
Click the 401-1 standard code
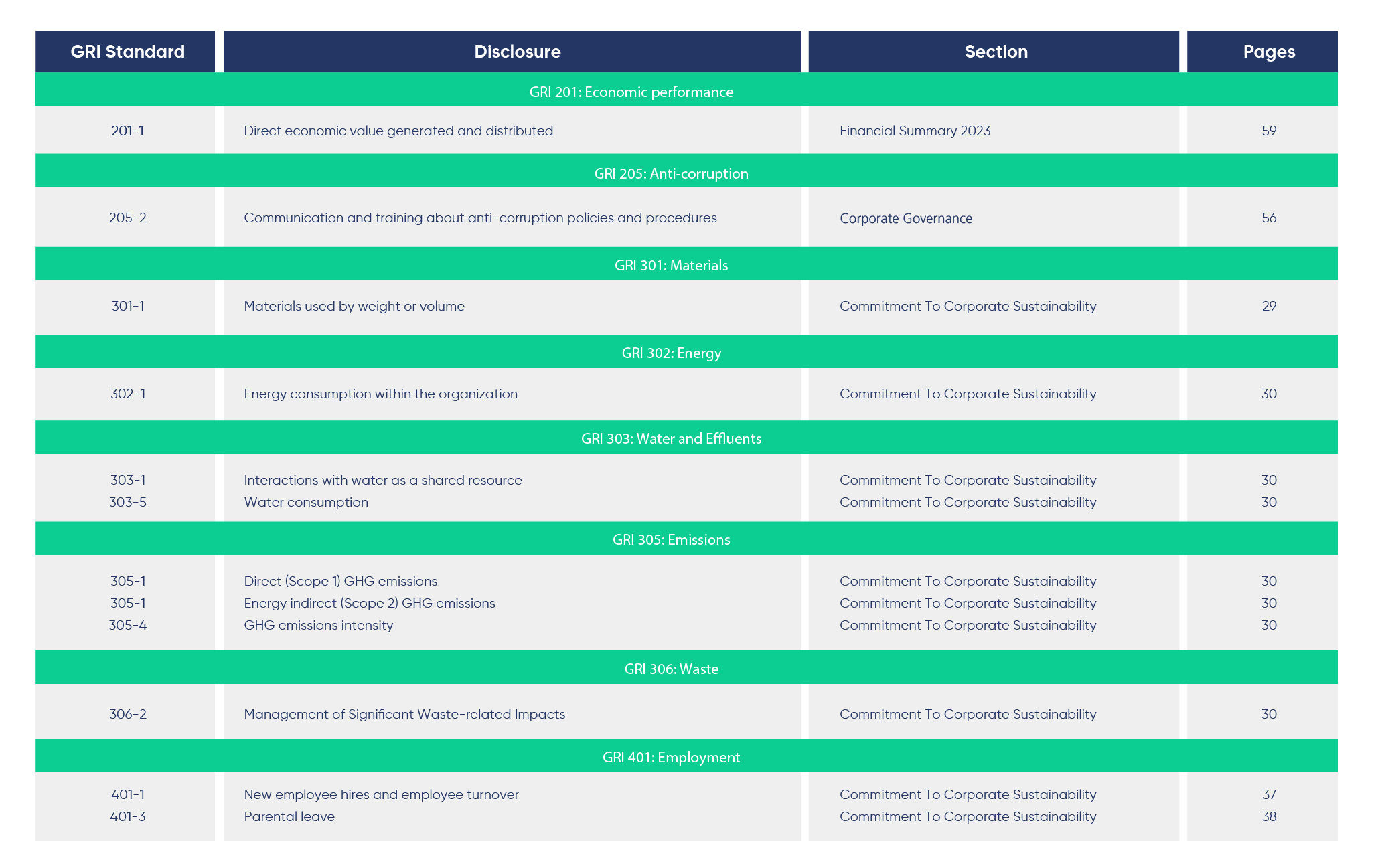128,794
